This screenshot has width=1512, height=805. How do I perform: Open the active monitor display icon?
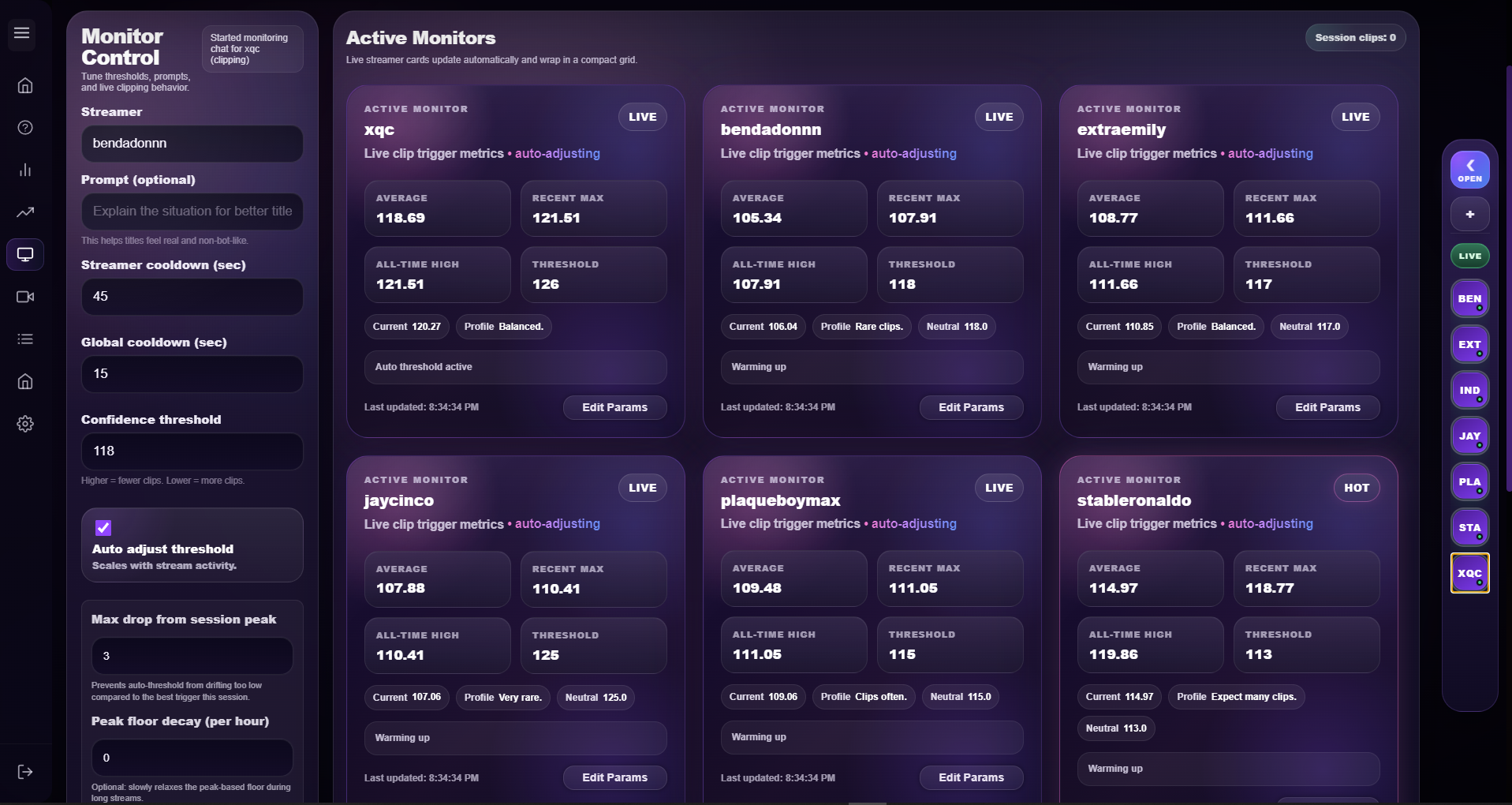[24, 254]
